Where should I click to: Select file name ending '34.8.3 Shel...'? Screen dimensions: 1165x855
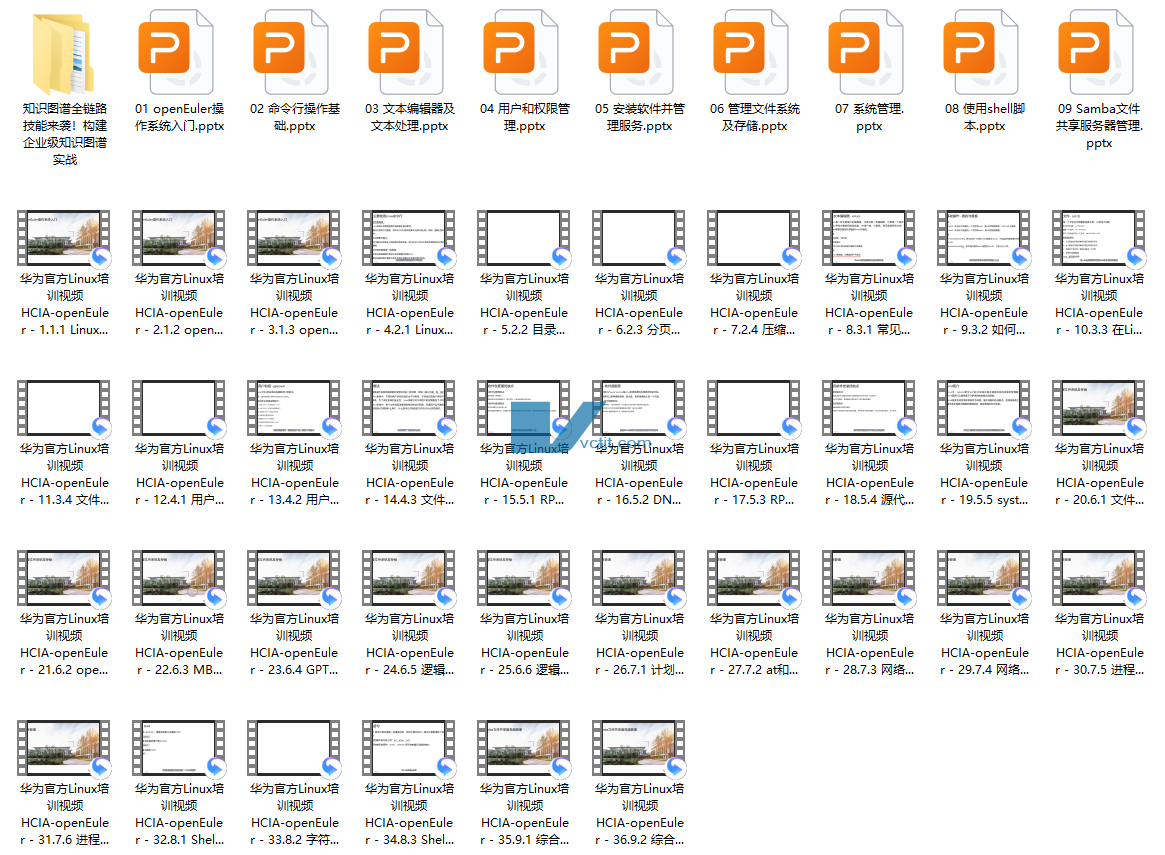409,814
